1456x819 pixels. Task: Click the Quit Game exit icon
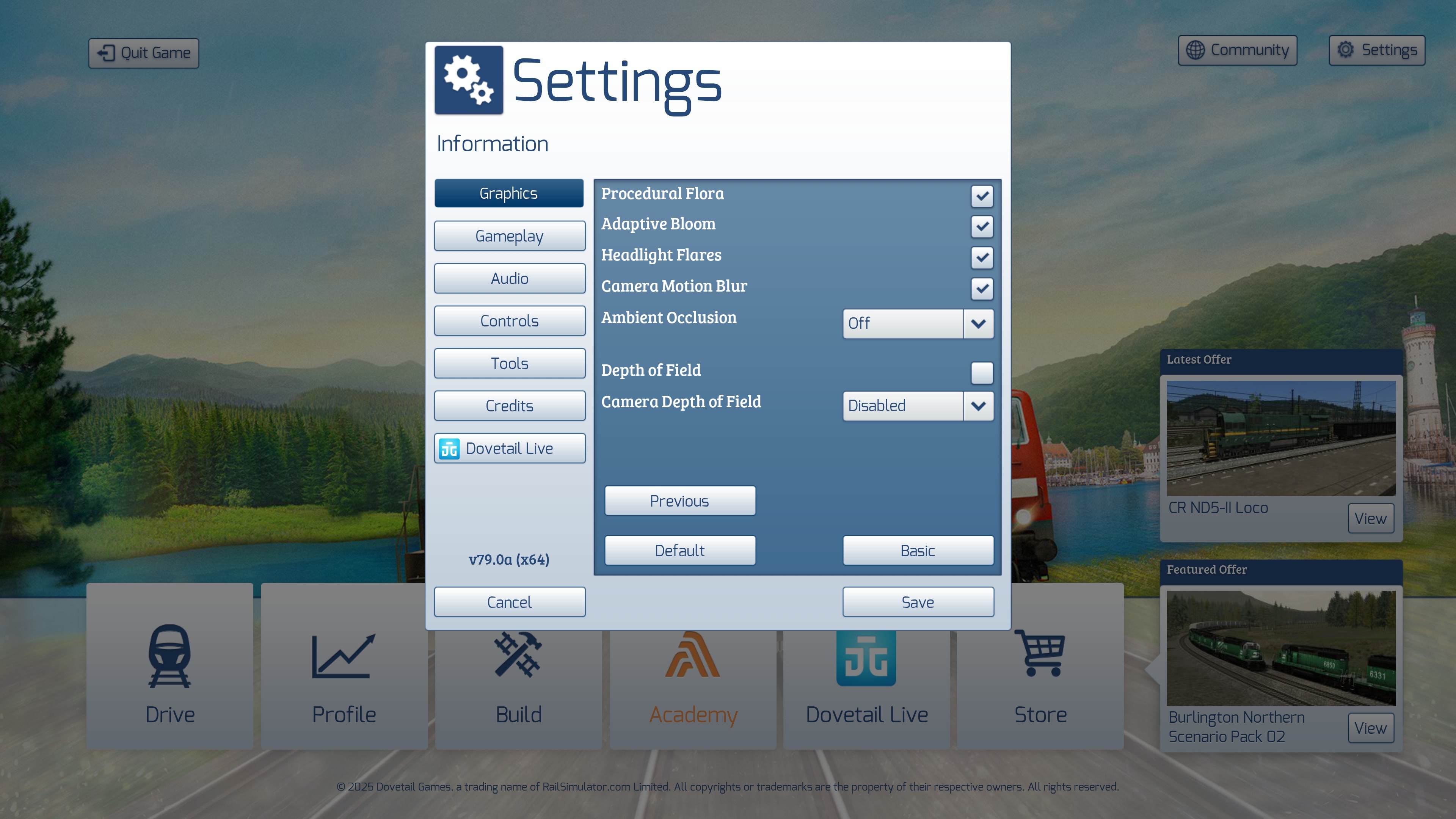coord(106,53)
